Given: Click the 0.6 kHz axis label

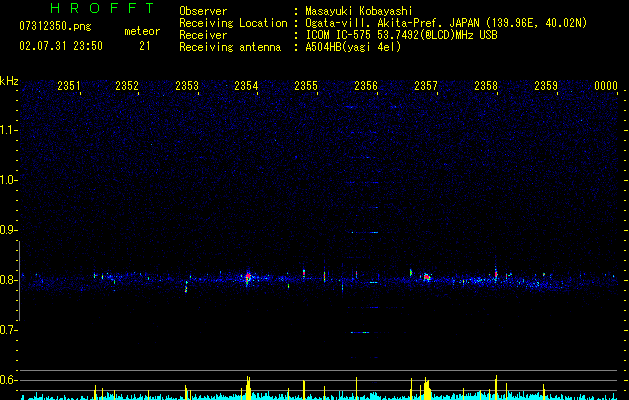Looking at the screenshot, I should pos(8,380).
